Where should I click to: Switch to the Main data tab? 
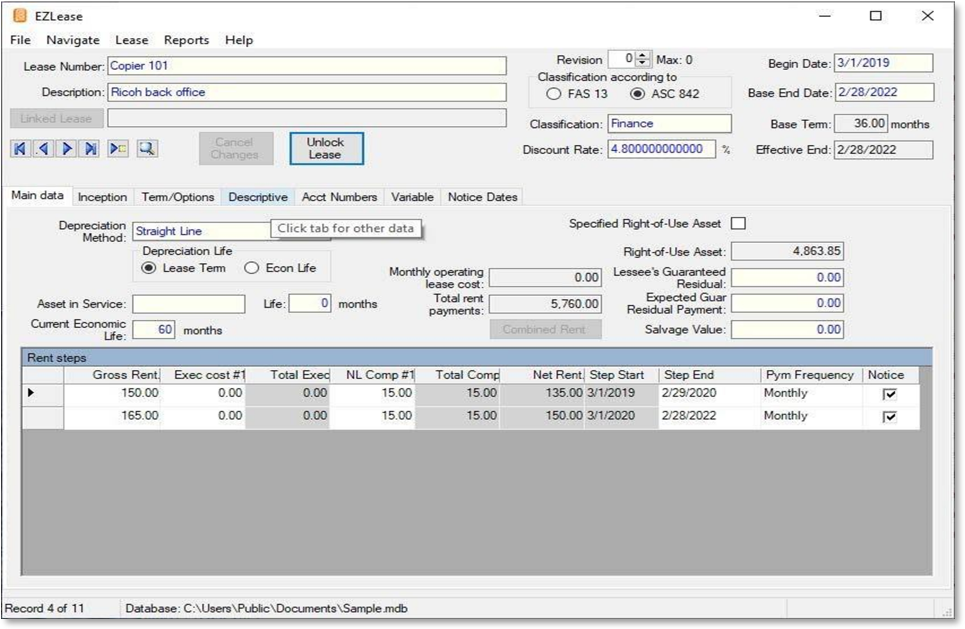coord(38,196)
